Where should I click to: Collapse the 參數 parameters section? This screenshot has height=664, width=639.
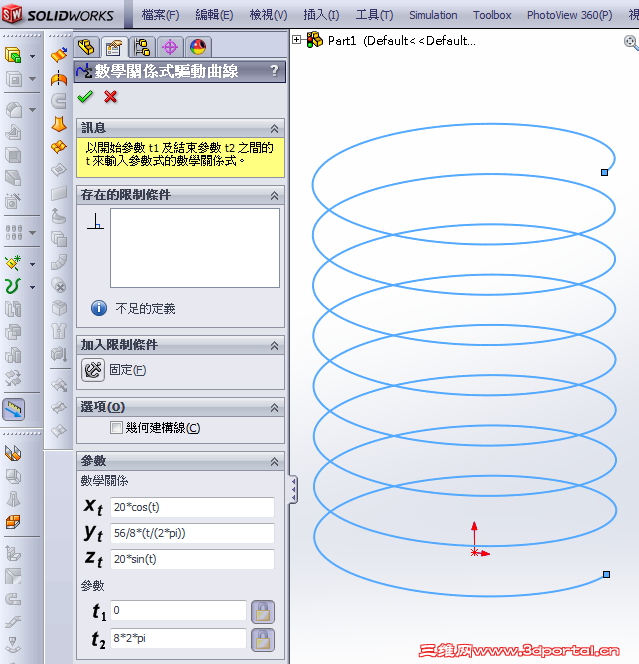(x=274, y=462)
